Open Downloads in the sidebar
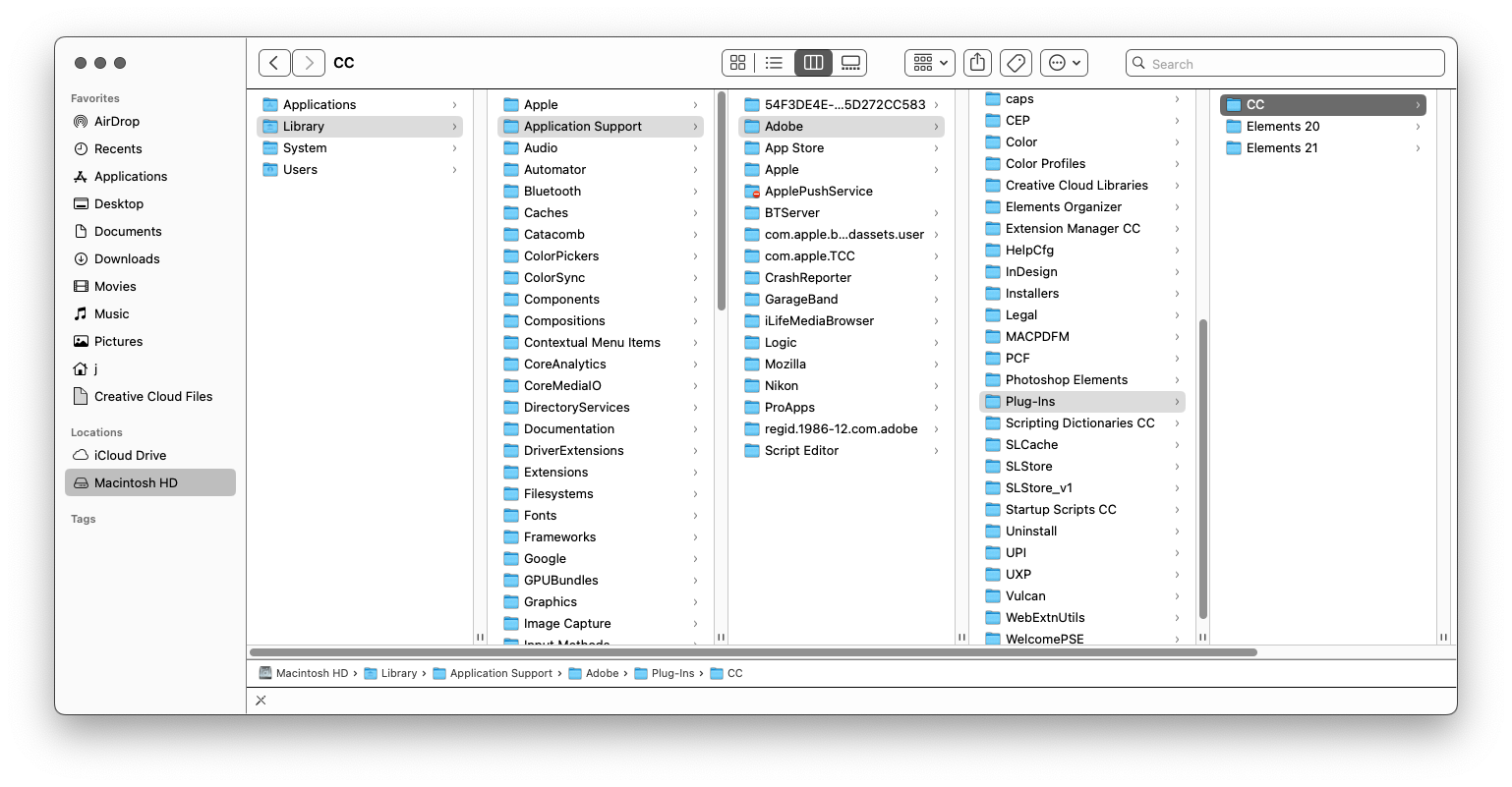Screen dimensions: 1512x787 point(150,259)
